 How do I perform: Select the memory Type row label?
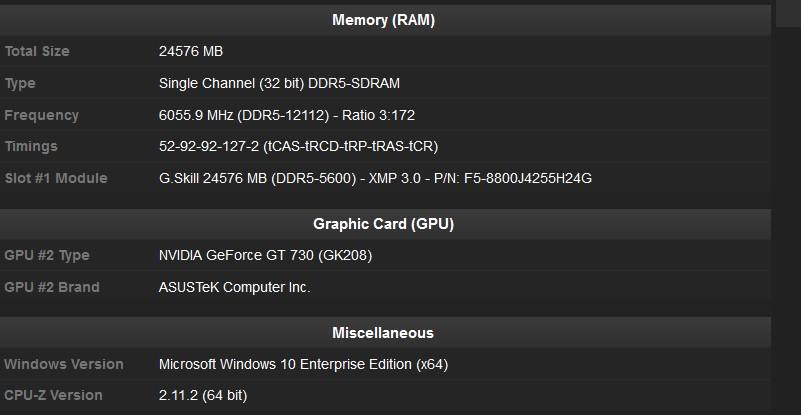point(22,83)
